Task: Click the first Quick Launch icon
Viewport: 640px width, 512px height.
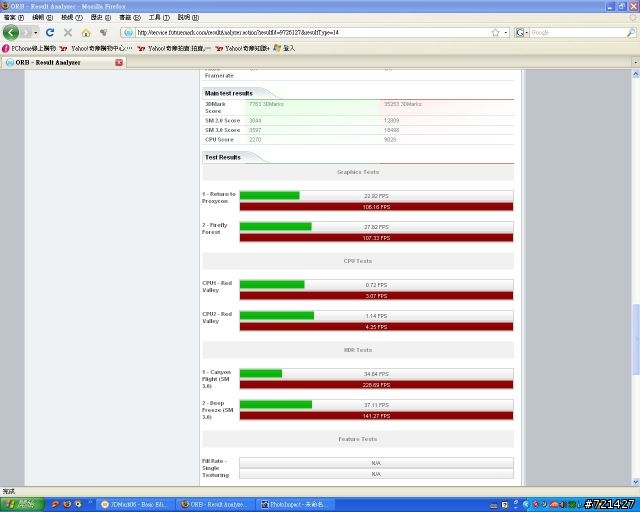Action: tap(56, 504)
